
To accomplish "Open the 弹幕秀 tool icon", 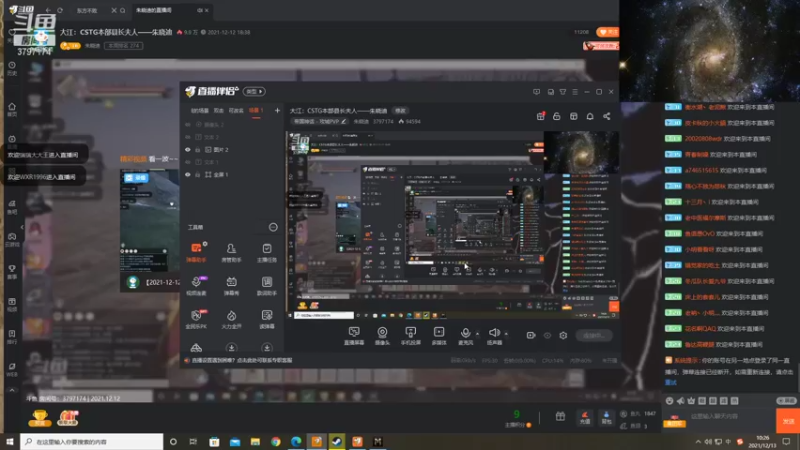I will (231, 286).
